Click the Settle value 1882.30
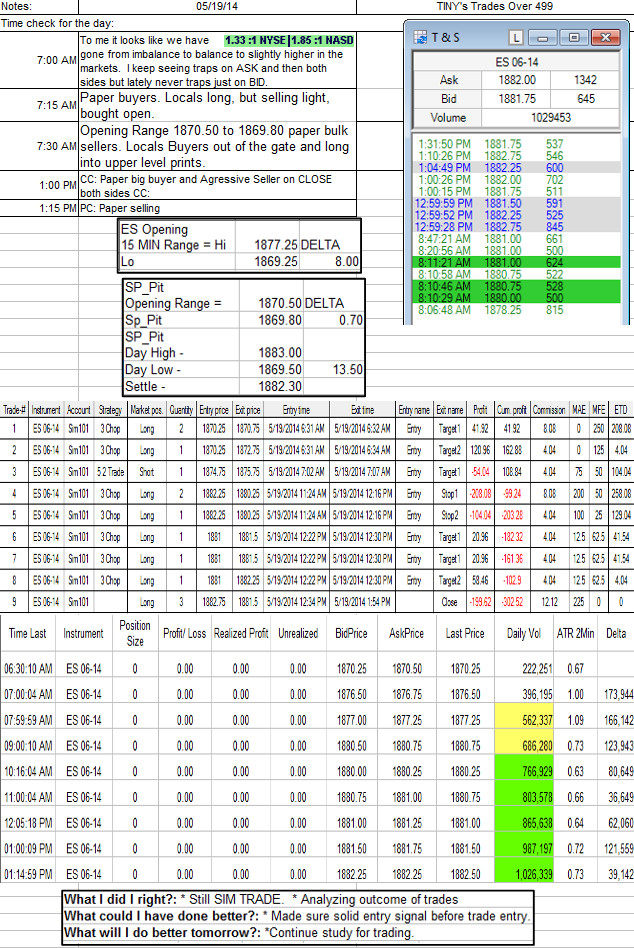The image size is (634, 948). [280, 386]
